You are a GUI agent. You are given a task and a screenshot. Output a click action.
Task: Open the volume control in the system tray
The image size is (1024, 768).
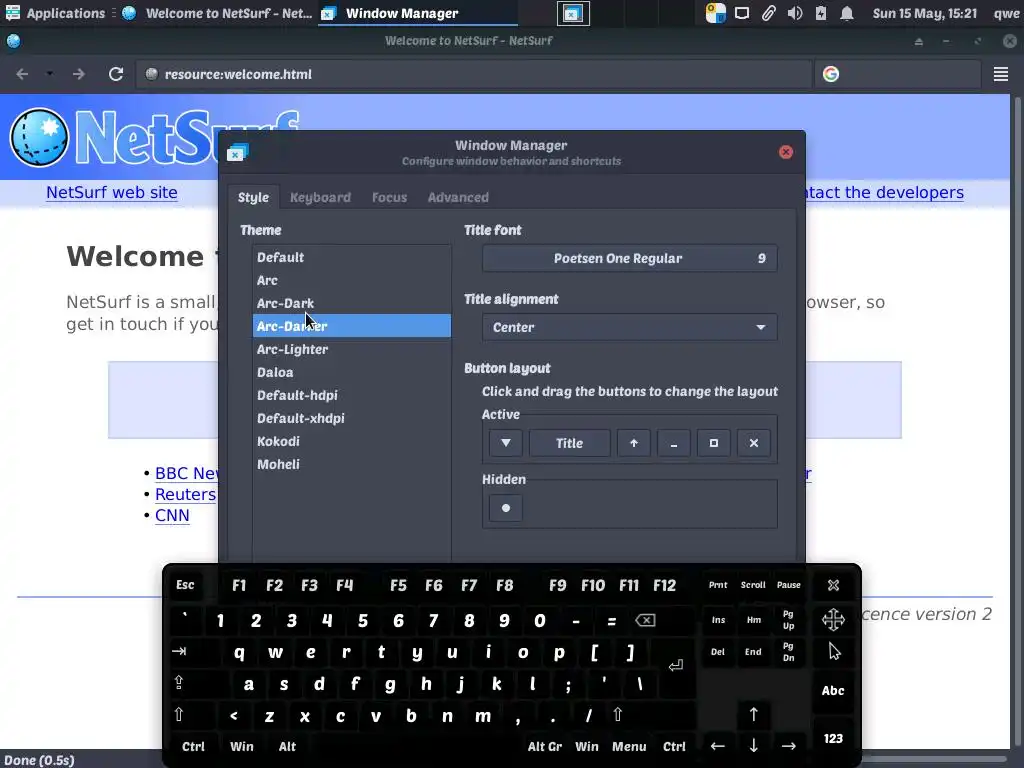click(x=795, y=13)
